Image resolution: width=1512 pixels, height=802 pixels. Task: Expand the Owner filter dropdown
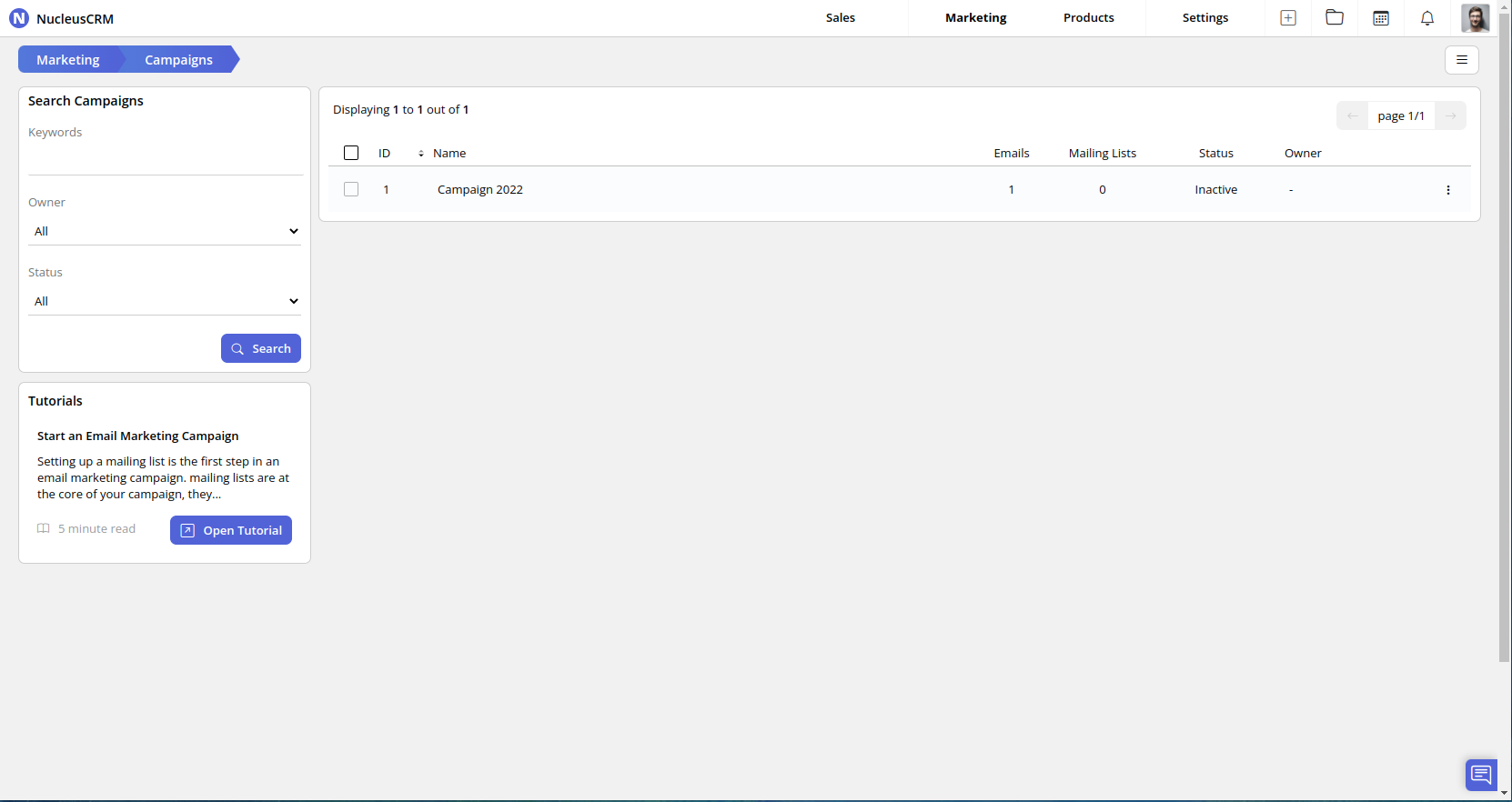coord(165,231)
